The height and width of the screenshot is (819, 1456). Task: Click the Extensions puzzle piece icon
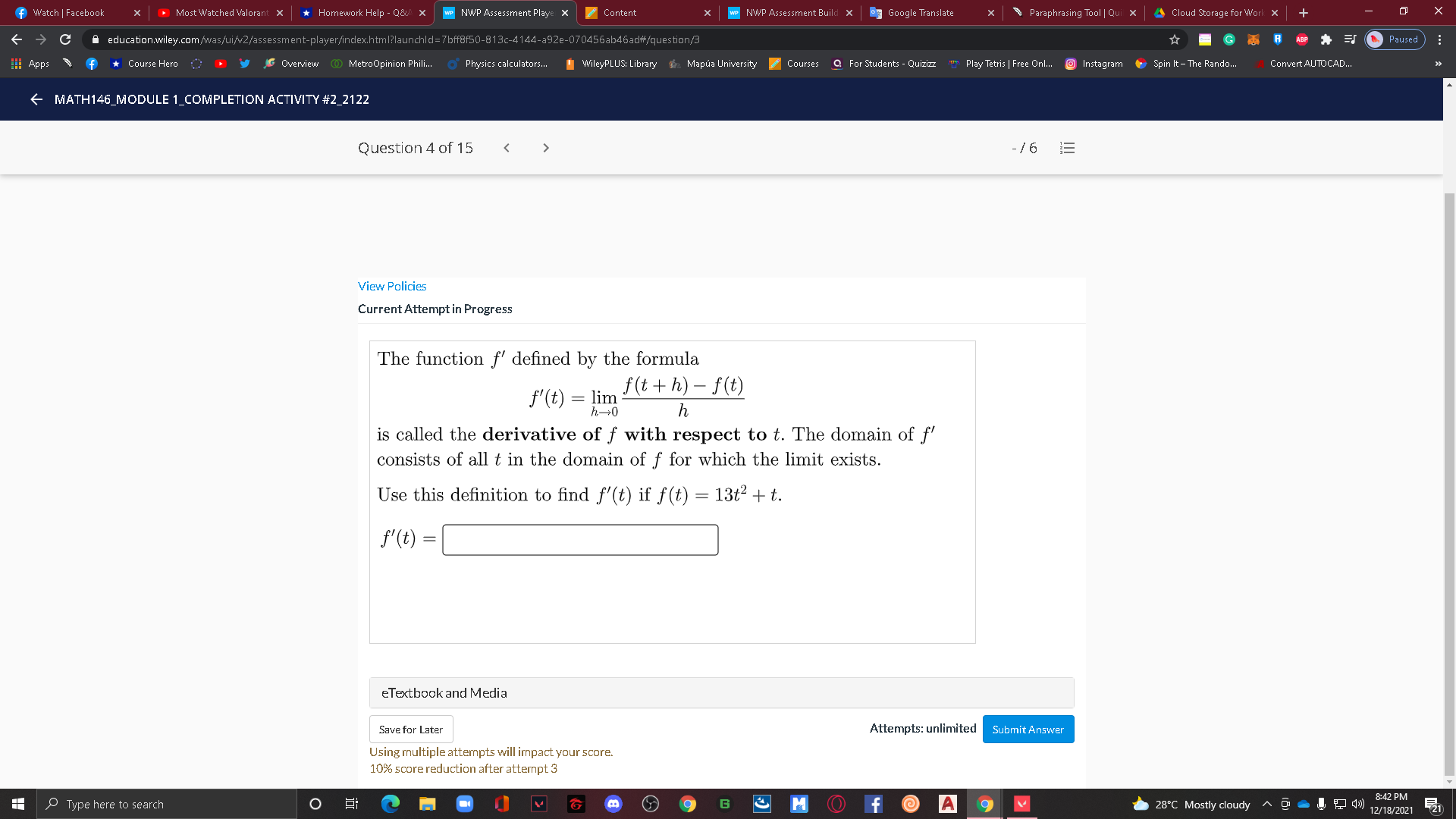tap(1326, 39)
